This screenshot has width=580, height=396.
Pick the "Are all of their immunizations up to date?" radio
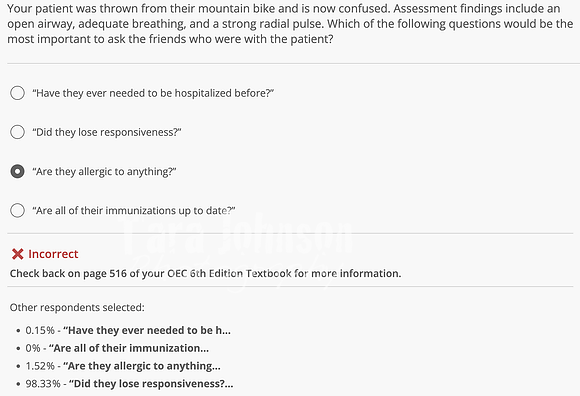[x=17, y=210]
